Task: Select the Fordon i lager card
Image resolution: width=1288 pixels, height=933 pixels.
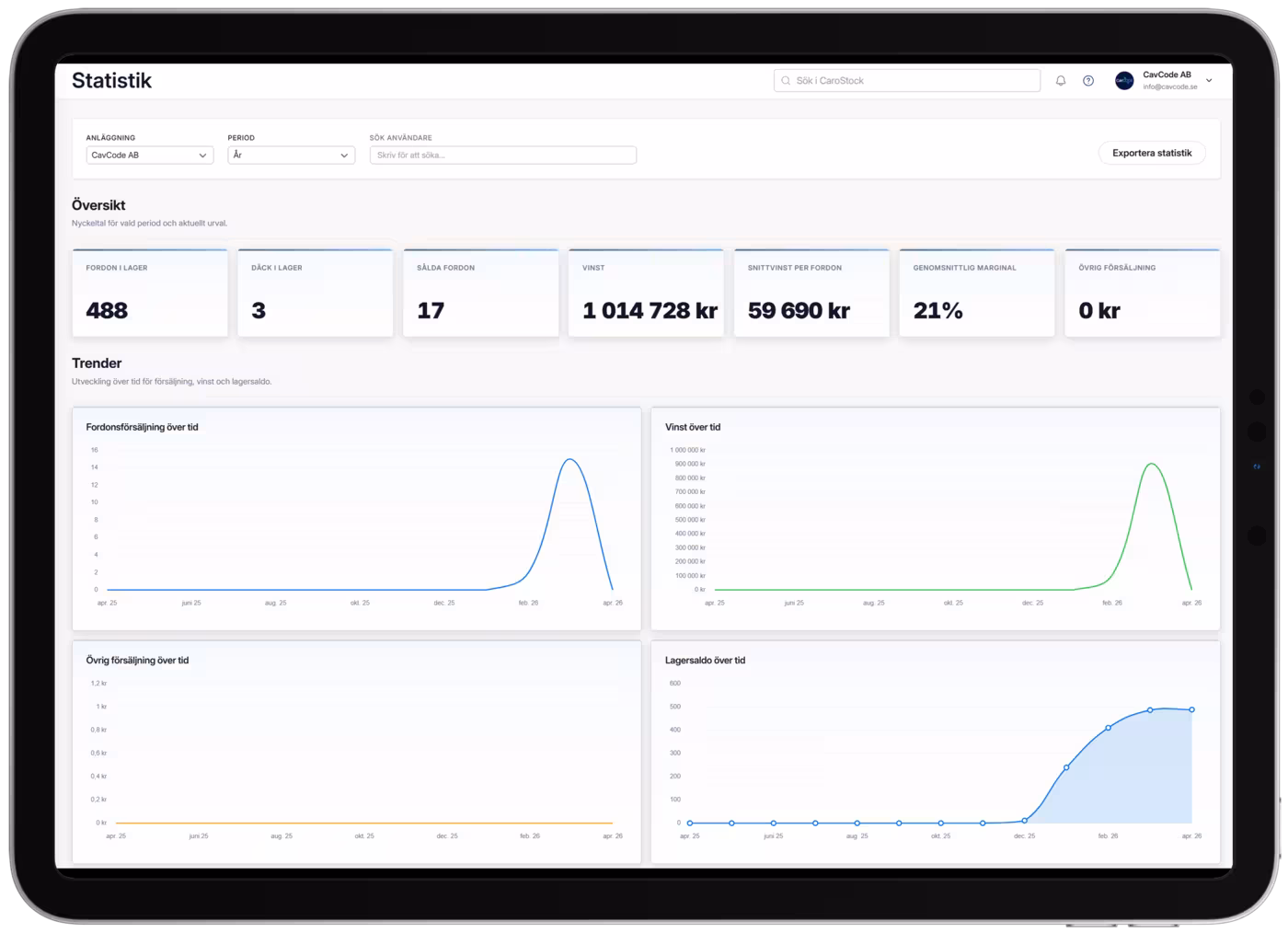Action: [x=150, y=293]
